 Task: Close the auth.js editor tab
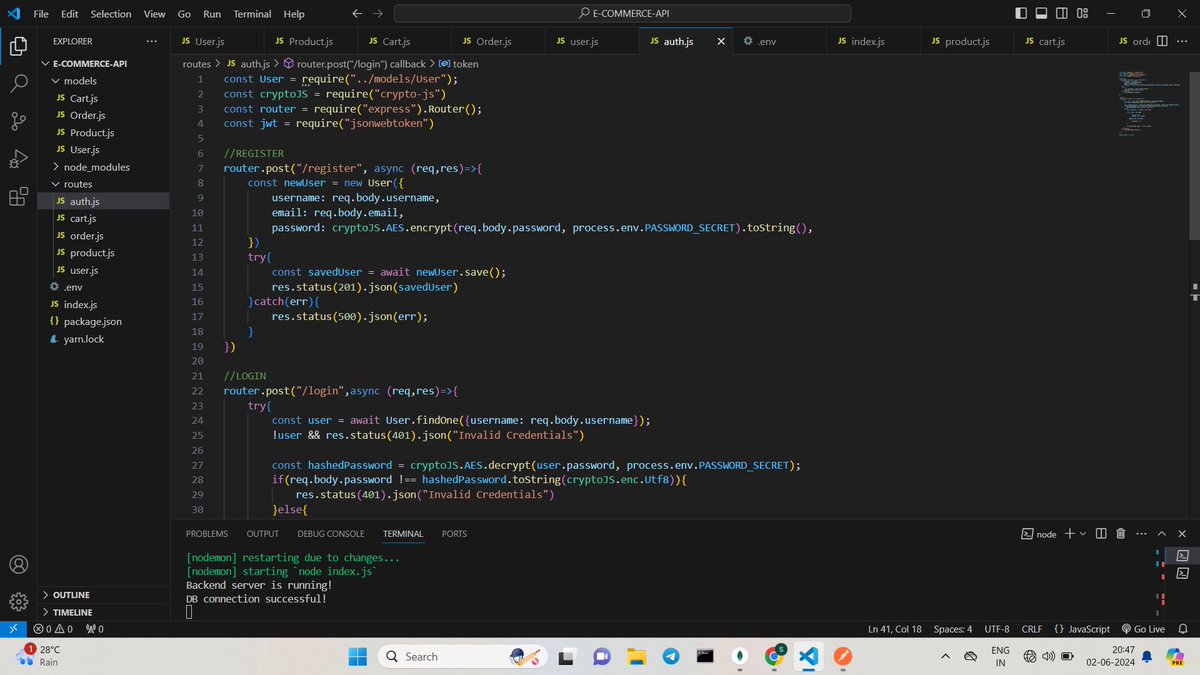click(x=721, y=42)
